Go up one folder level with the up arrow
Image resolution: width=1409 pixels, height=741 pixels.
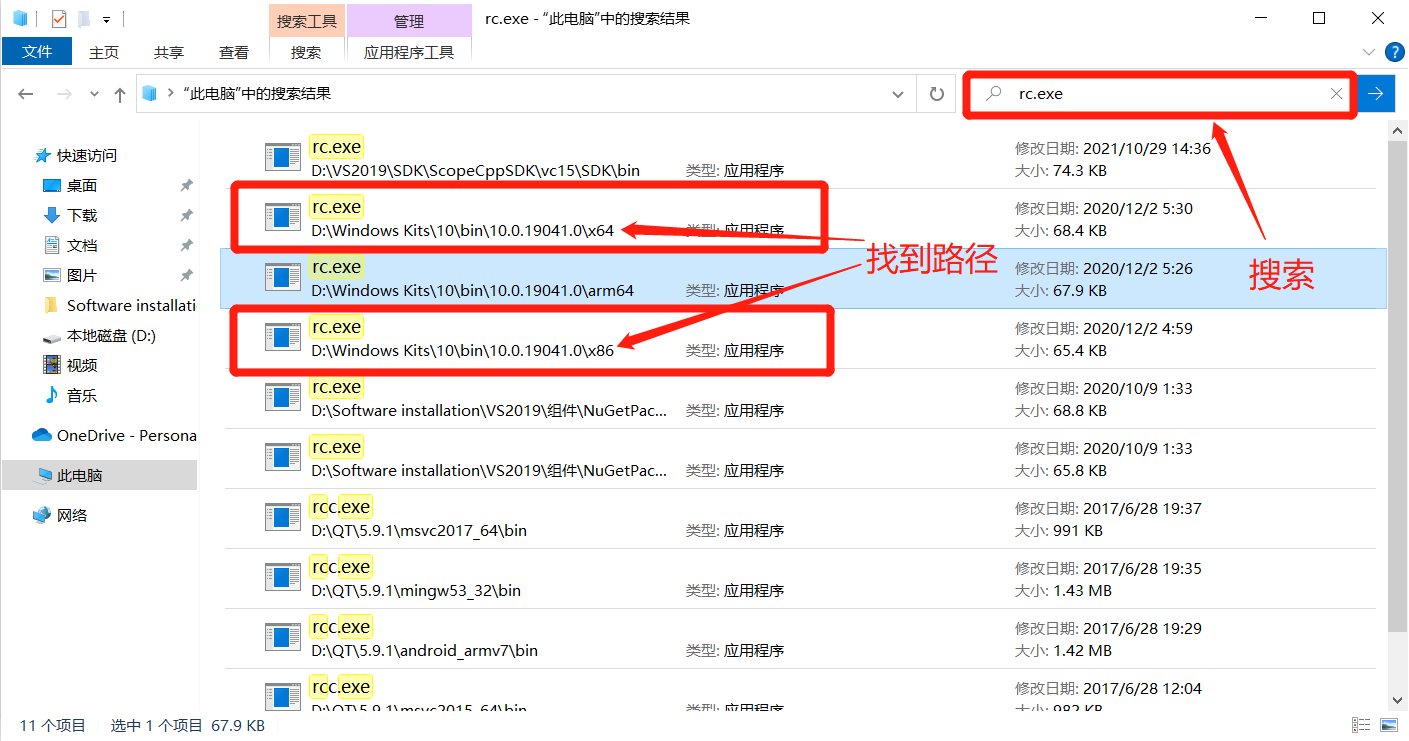click(119, 93)
